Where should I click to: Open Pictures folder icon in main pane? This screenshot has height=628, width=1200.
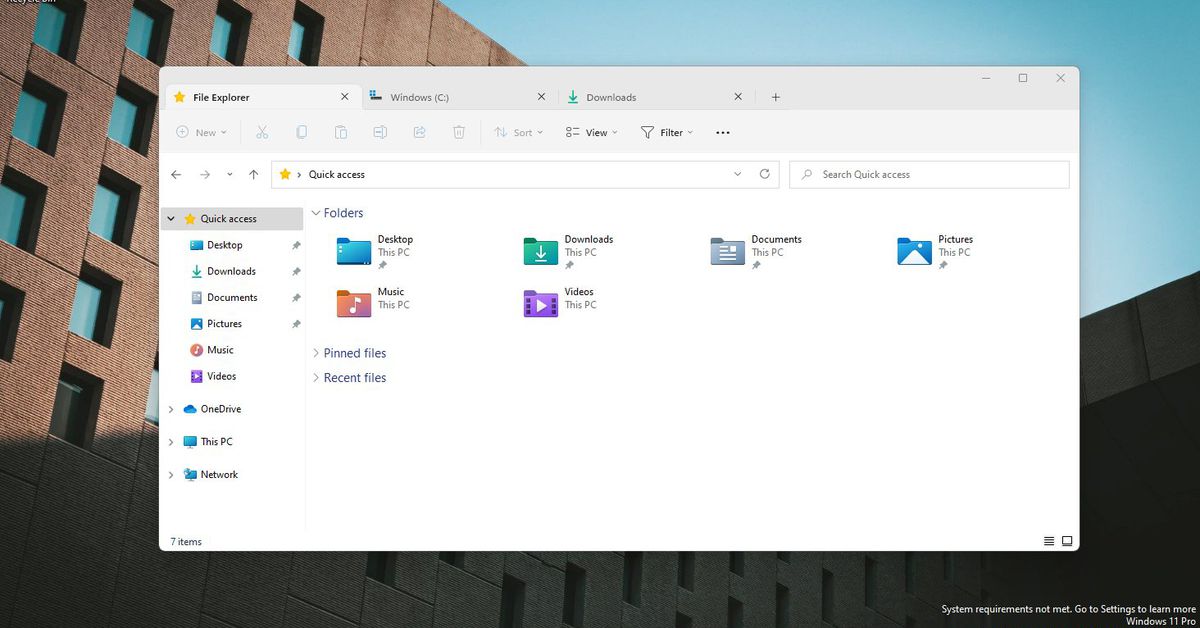tap(915, 251)
